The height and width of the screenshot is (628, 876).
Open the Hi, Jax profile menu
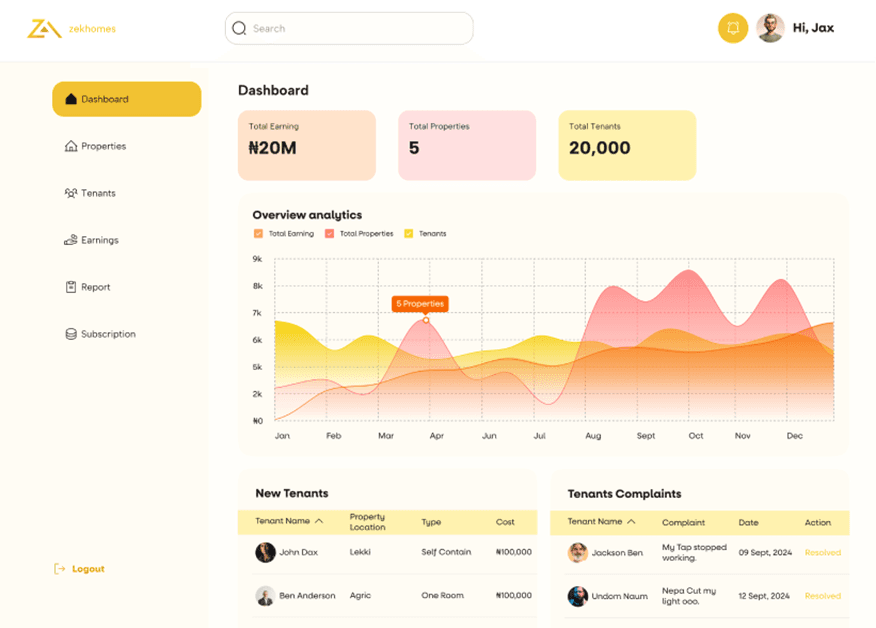click(795, 28)
